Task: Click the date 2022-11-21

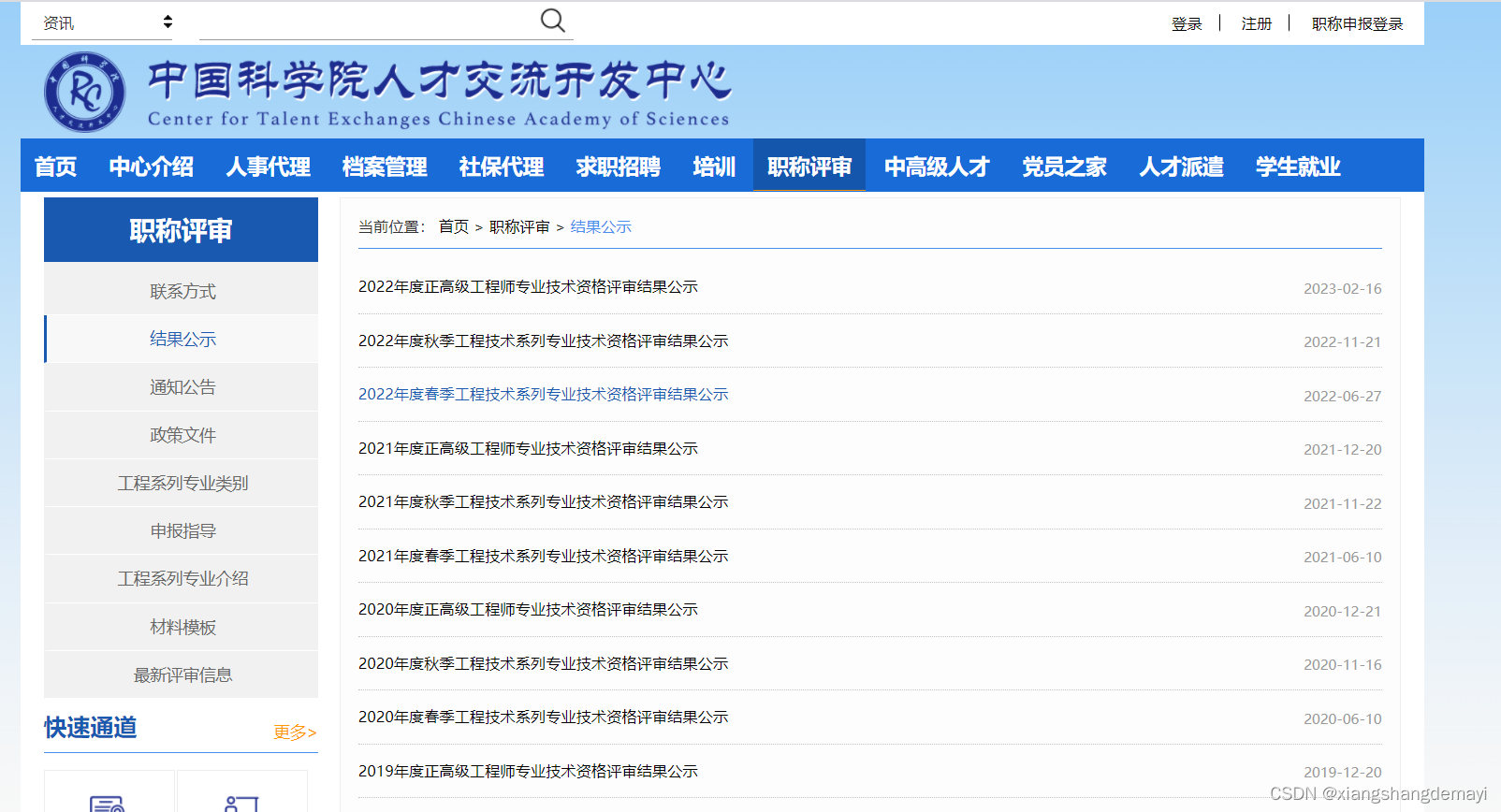Action: pyautogui.click(x=1342, y=342)
